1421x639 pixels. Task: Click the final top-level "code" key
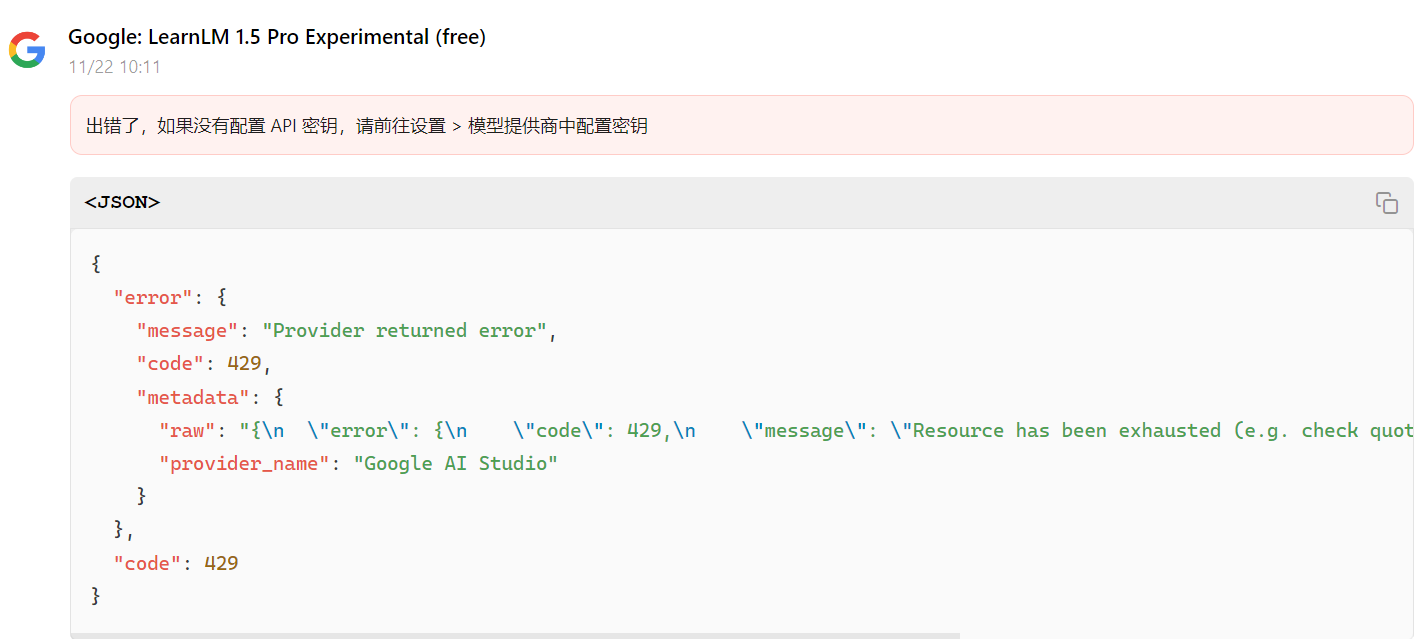[x=147, y=564]
